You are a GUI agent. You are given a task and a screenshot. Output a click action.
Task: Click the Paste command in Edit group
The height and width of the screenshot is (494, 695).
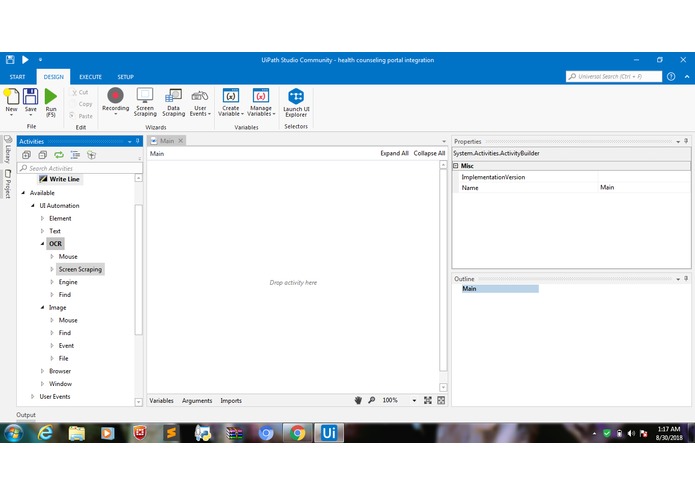[x=81, y=116]
